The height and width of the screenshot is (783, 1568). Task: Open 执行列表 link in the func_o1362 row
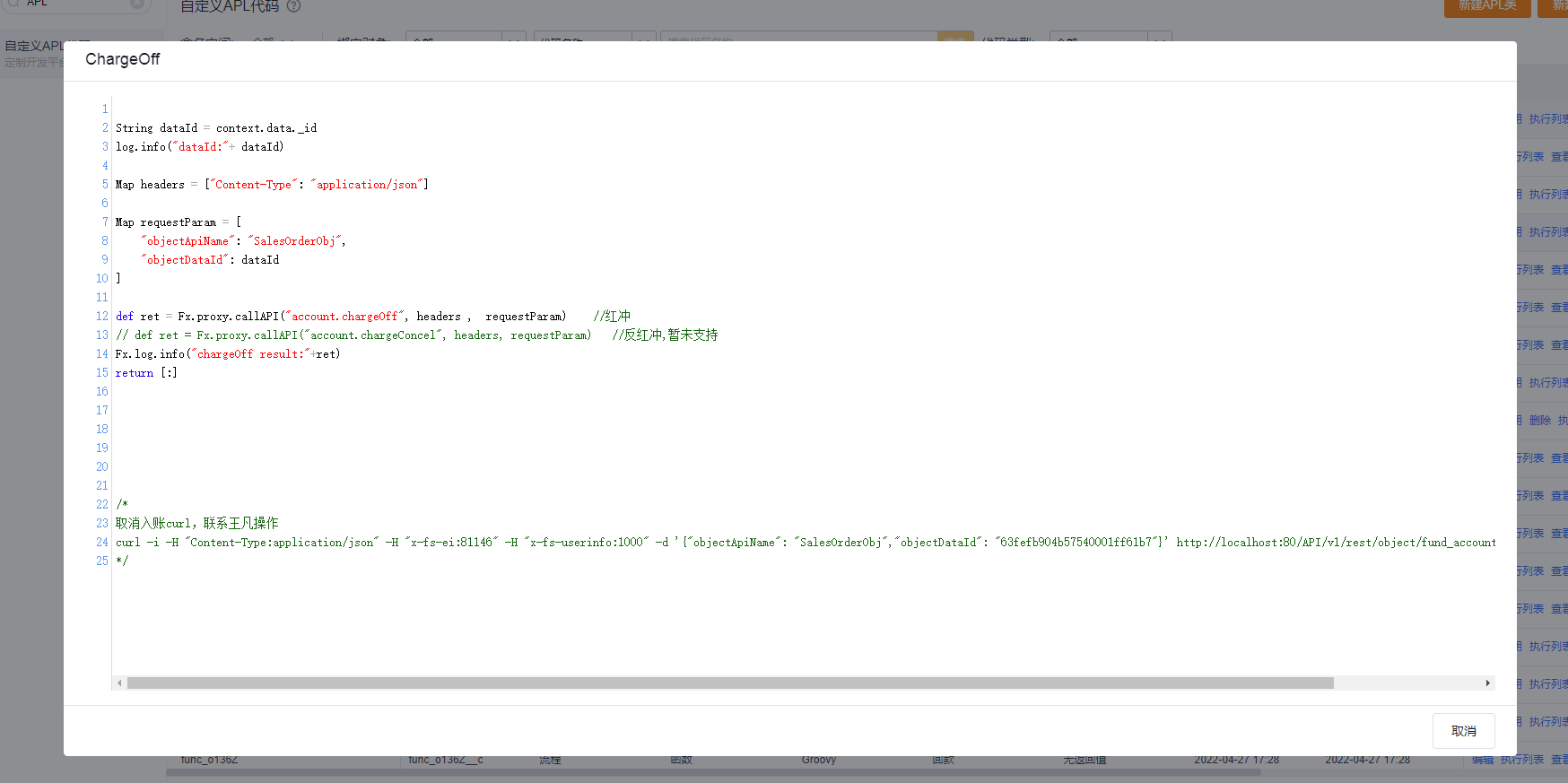pos(1522,760)
